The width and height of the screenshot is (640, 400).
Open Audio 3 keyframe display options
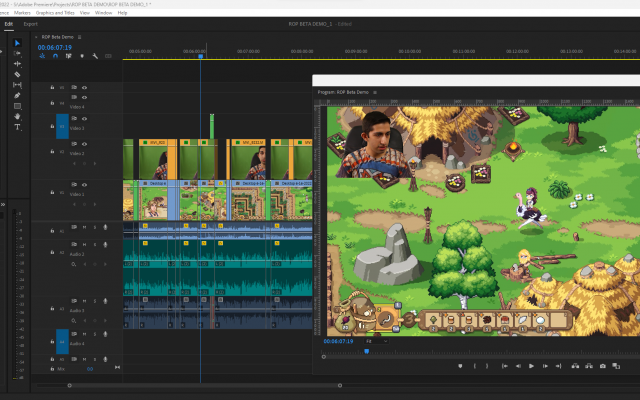(74, 321)
